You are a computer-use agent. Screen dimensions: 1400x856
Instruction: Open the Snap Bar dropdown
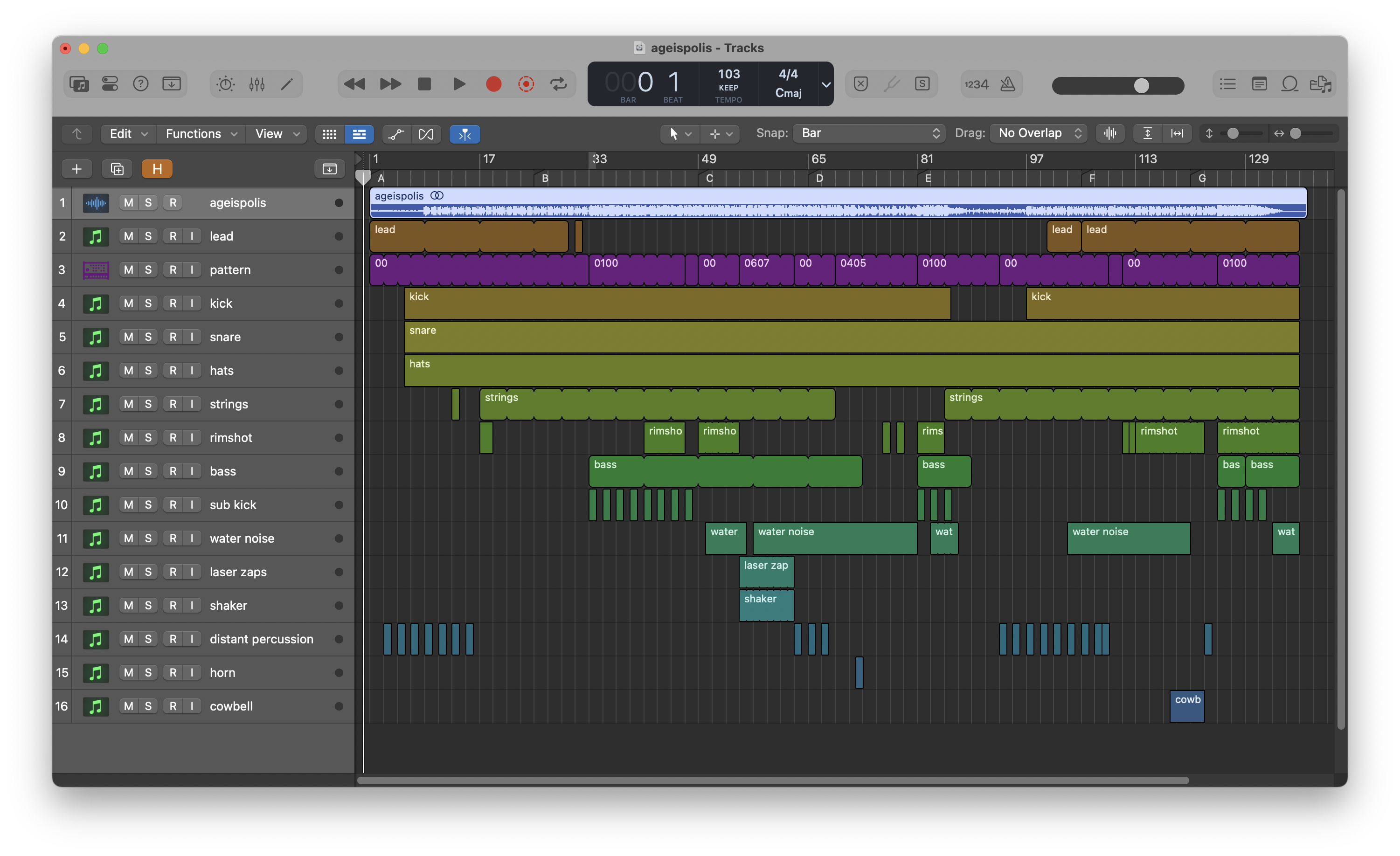click(869, 133)
